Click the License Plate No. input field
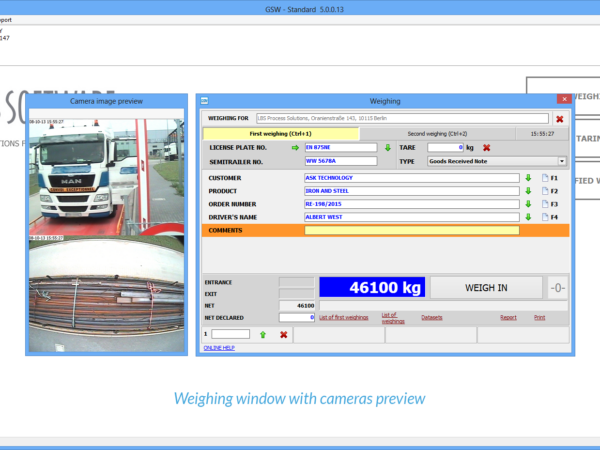The width and height of the screenshot is (600, 450). pos(341,147)
